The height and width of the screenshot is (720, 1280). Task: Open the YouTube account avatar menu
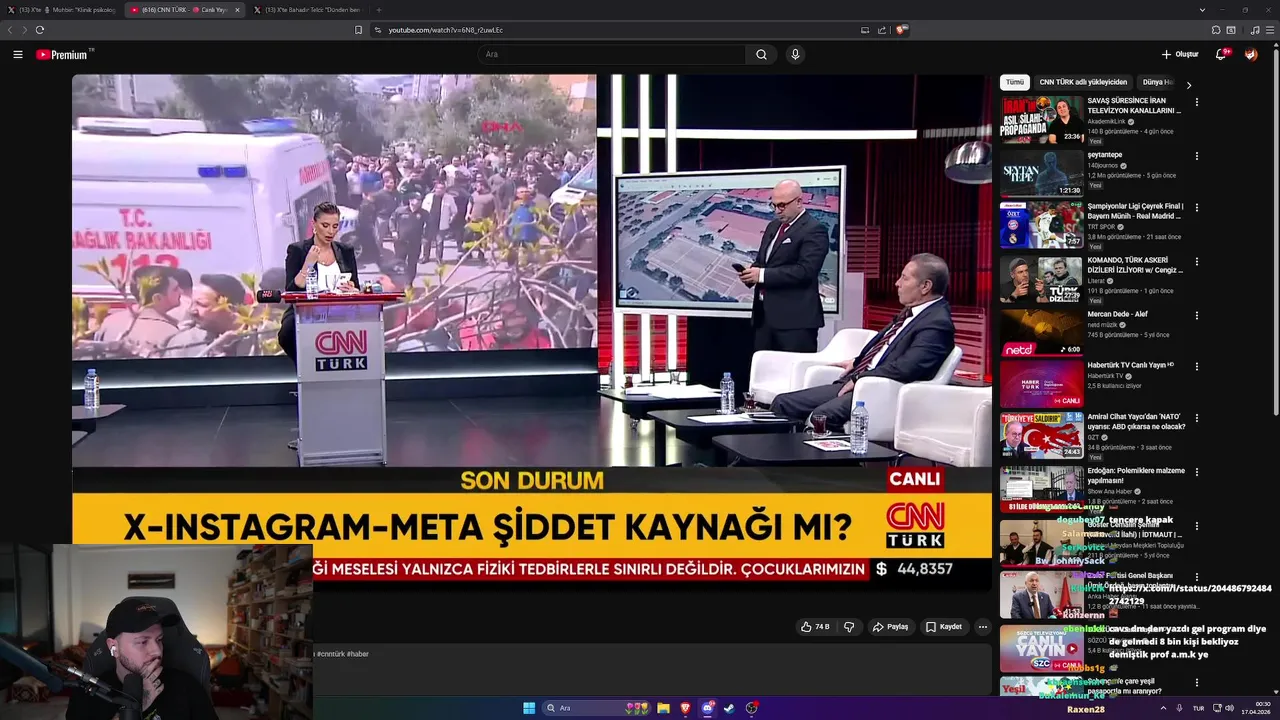point(1251,55)
